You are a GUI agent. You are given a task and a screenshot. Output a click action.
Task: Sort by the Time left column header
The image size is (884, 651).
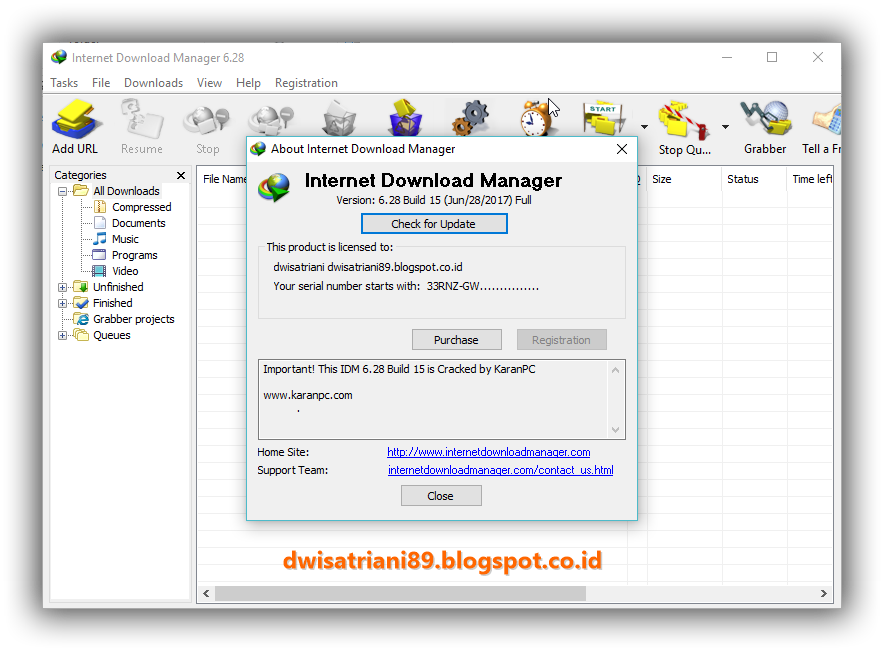point(812,179)
